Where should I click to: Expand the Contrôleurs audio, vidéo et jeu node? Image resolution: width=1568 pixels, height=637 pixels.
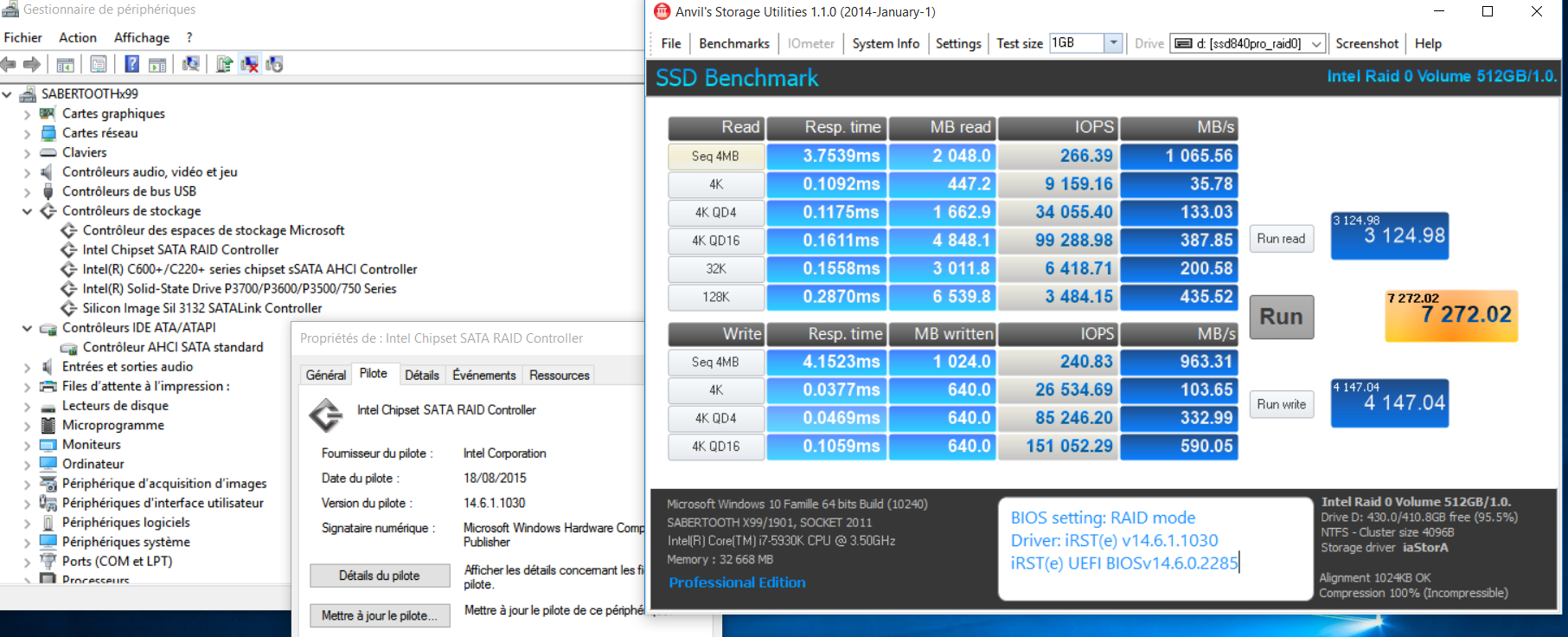(x=27, y=172)
